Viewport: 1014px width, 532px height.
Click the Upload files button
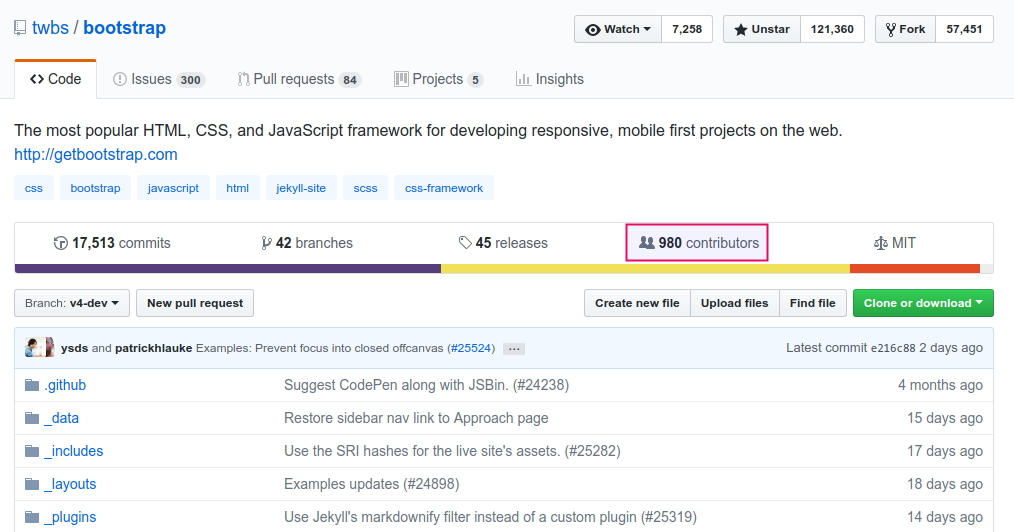point(735,303)
